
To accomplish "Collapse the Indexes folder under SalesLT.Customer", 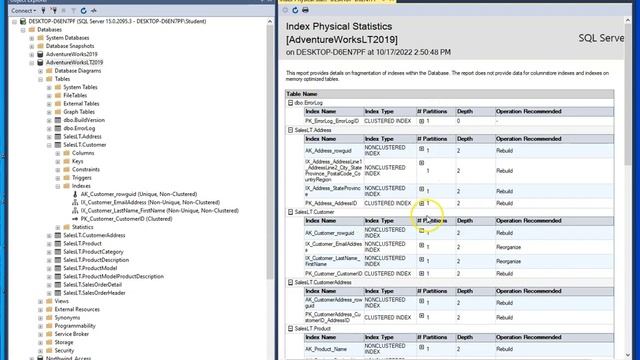I will point(58,186).
